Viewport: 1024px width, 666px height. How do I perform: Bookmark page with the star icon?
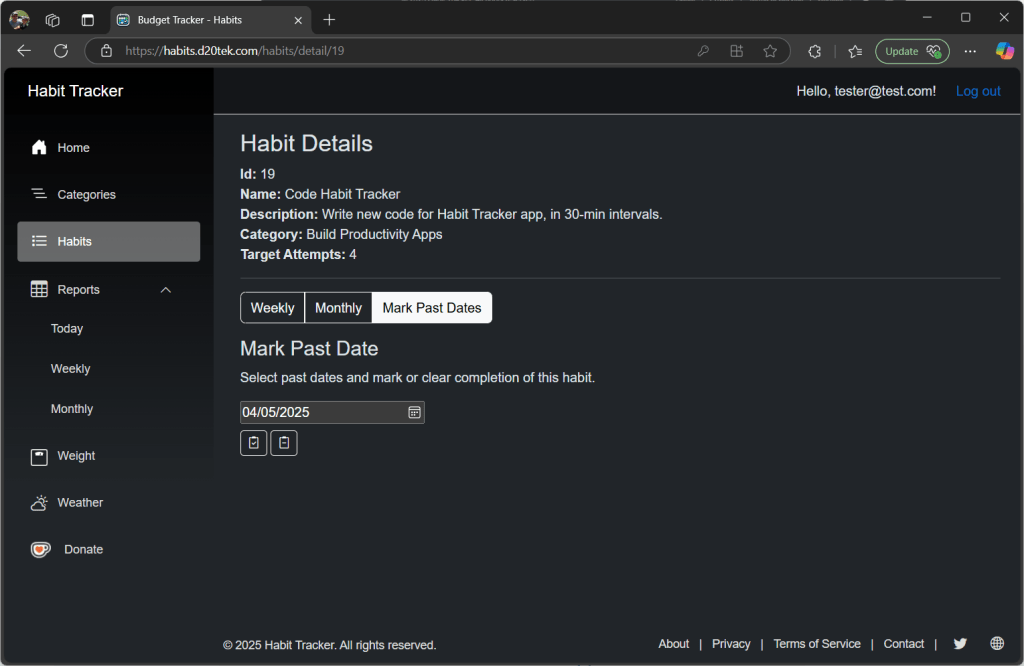[x=770, y=51]
